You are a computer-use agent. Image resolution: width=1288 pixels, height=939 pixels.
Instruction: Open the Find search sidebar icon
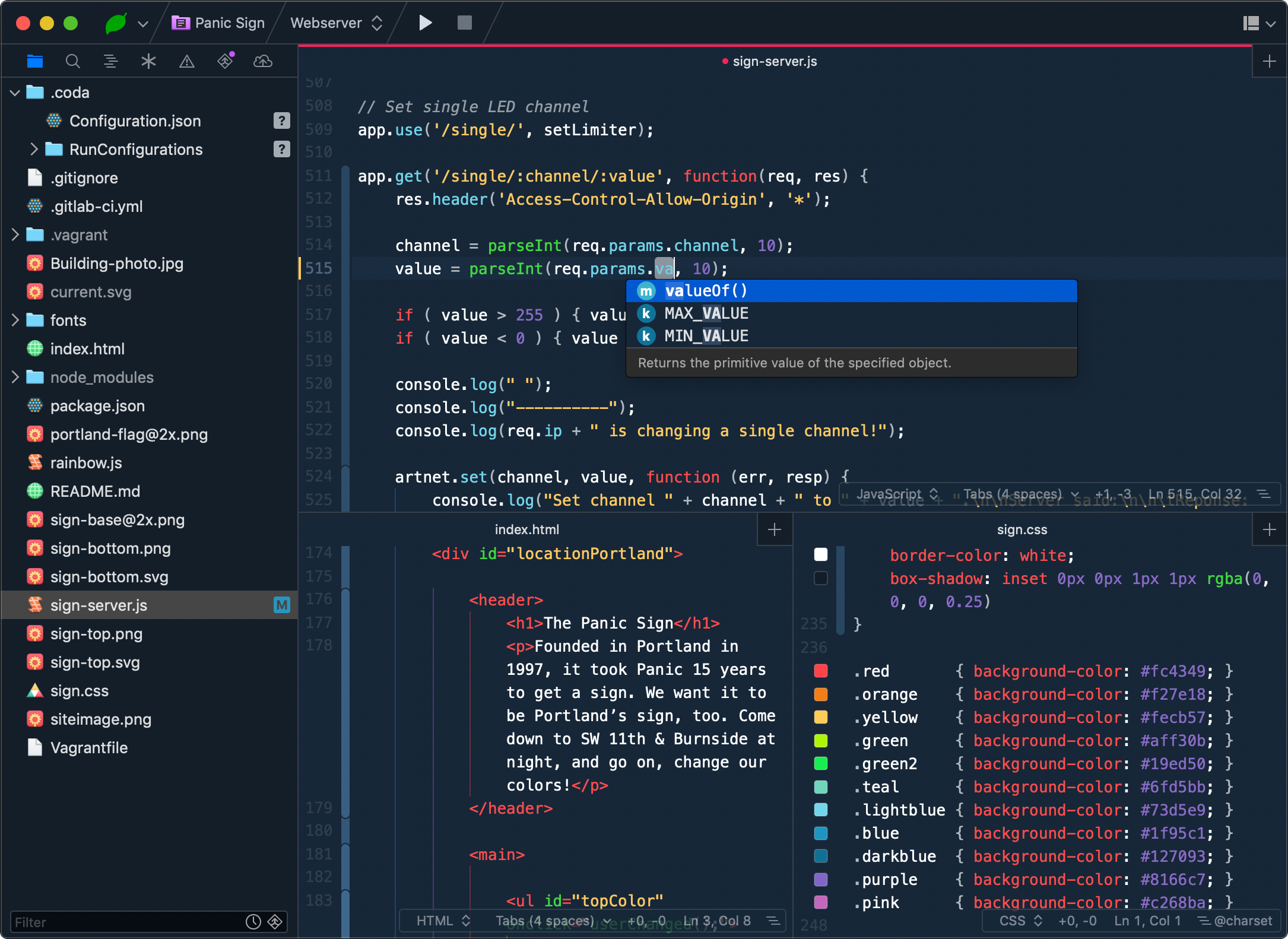(x=72, y=61)
